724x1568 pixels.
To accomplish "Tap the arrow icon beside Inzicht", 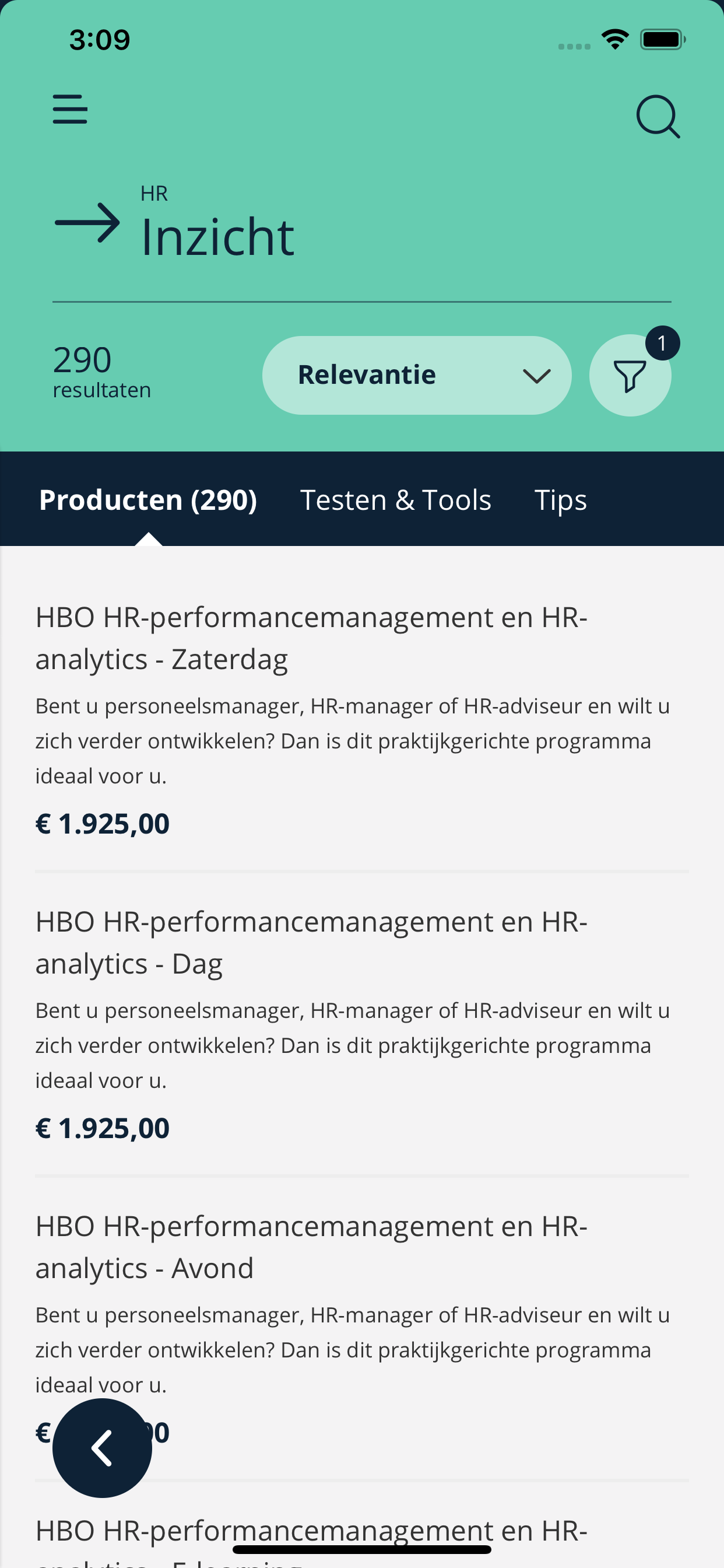I will [x=87, y=223].
